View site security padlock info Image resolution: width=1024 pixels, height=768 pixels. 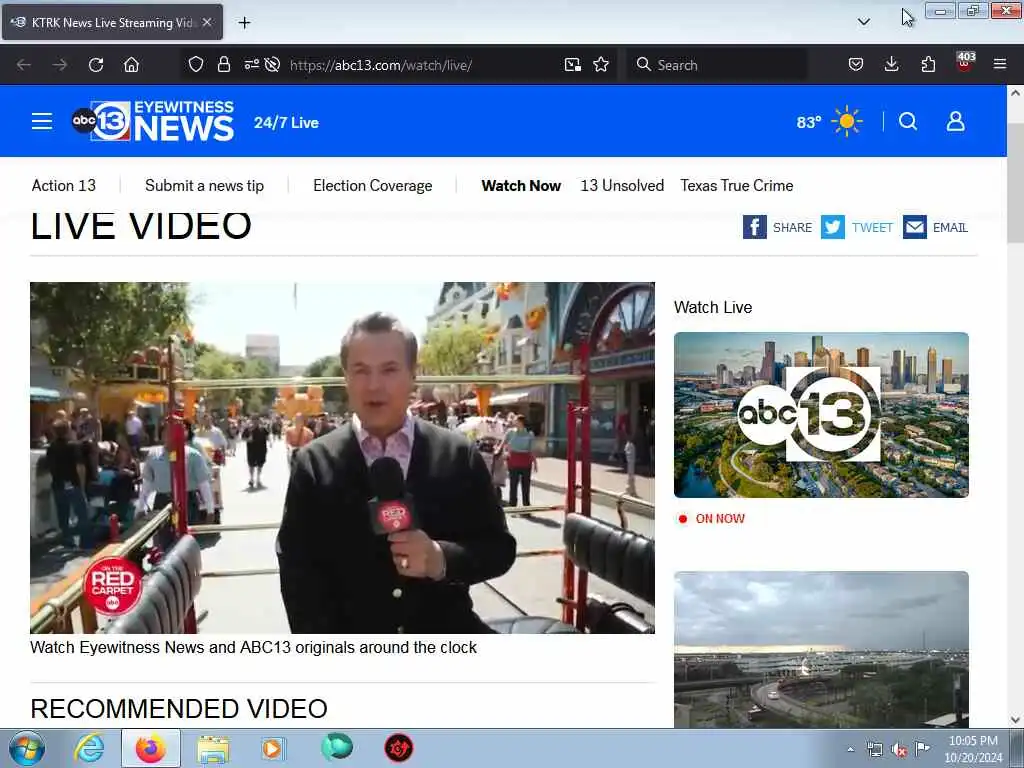coord(224,64)
